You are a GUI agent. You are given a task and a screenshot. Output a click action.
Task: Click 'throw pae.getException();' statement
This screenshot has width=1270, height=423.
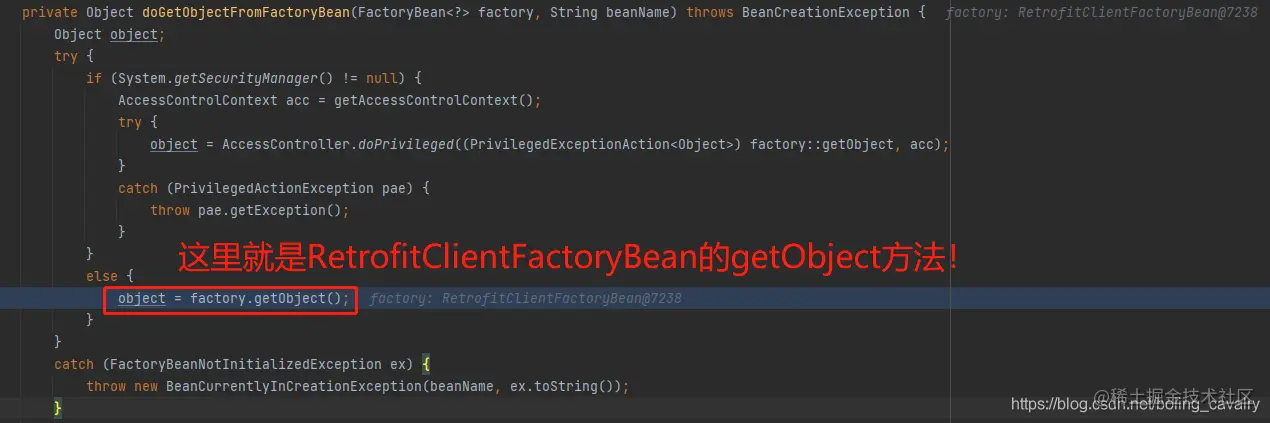point(250,210)
